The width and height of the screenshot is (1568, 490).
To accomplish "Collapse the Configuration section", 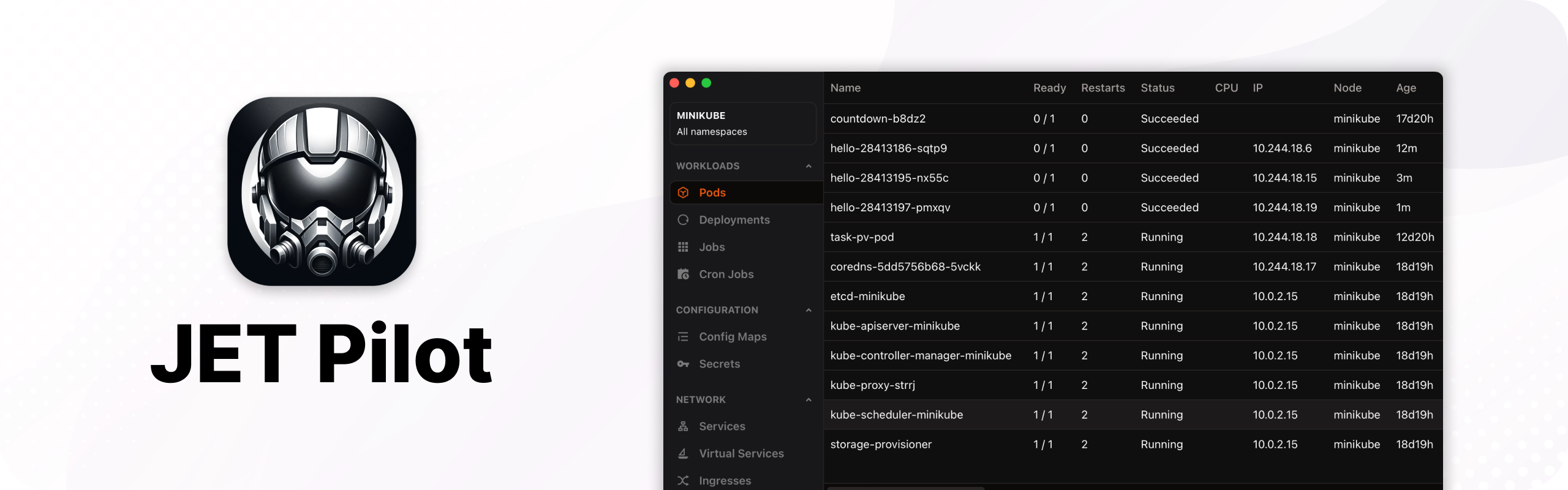I will pyautogui.click(x=809, y=310).
